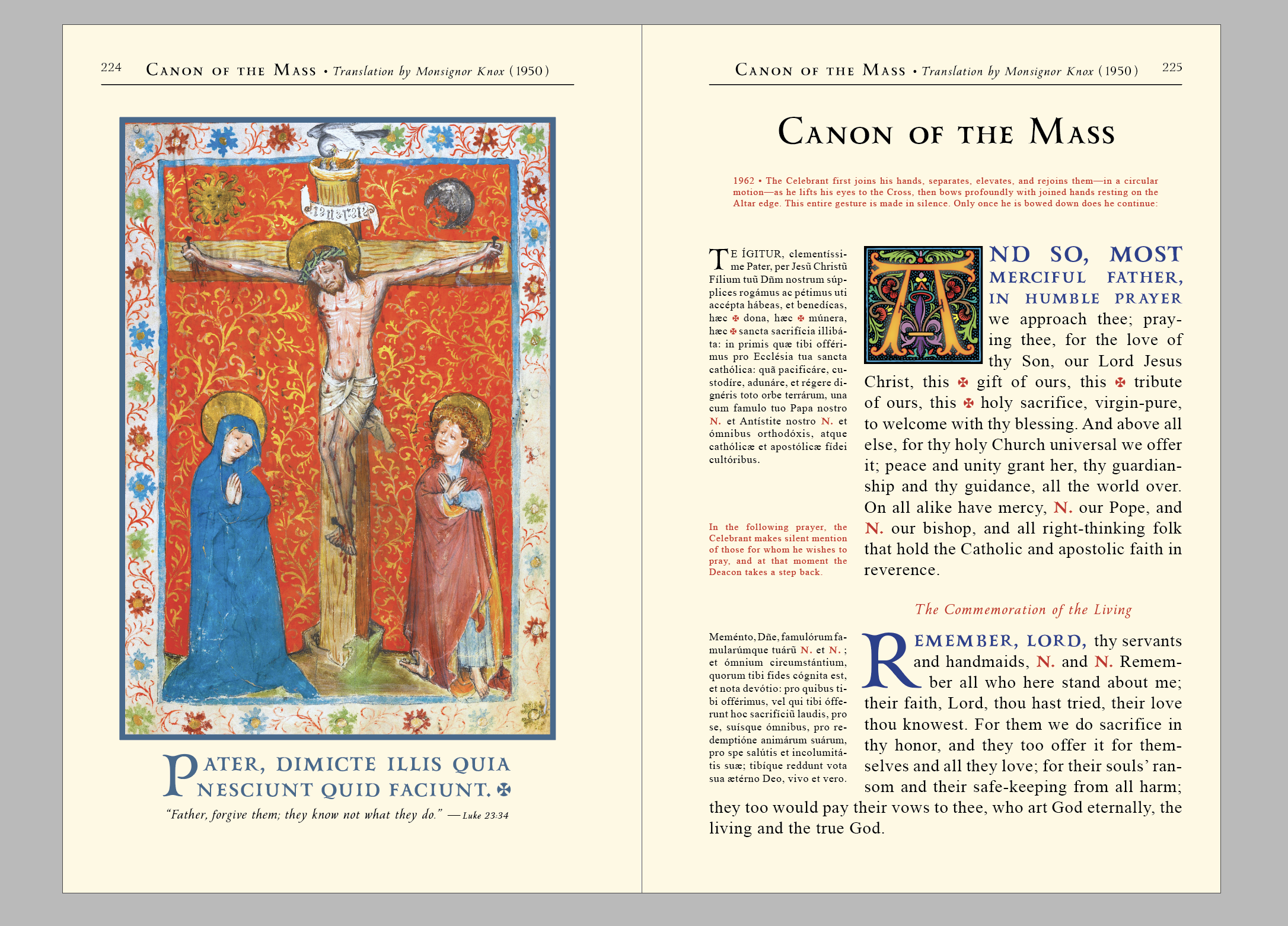Click the quote 'Father, forgive them; they know not'
Image resolution: width=1288 pixels, height=926 pixels.
point(305,815)
